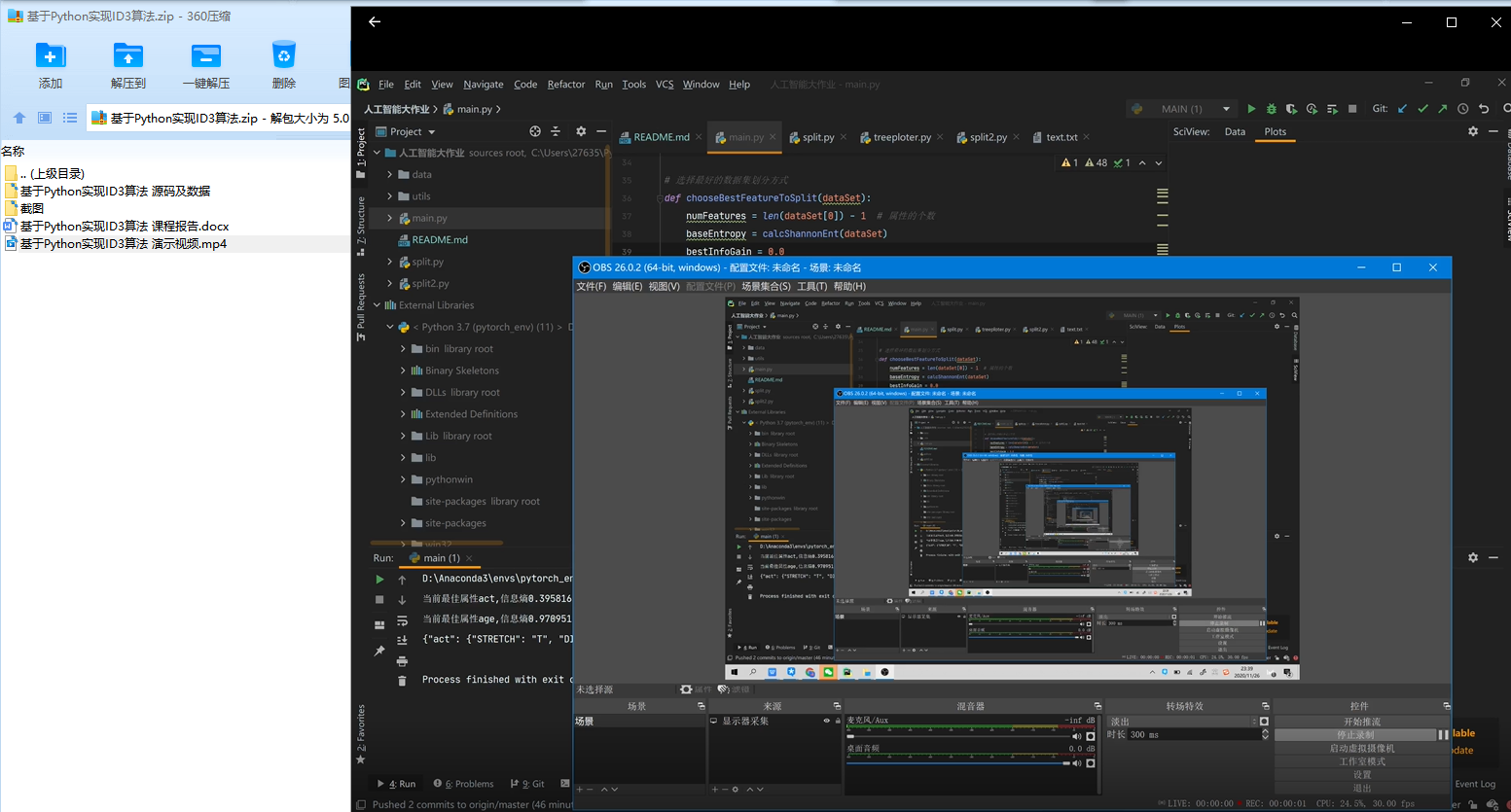Mute the 桌面音频 speaker icon
Viewport: 1511px width, 812px height.
1077,763
